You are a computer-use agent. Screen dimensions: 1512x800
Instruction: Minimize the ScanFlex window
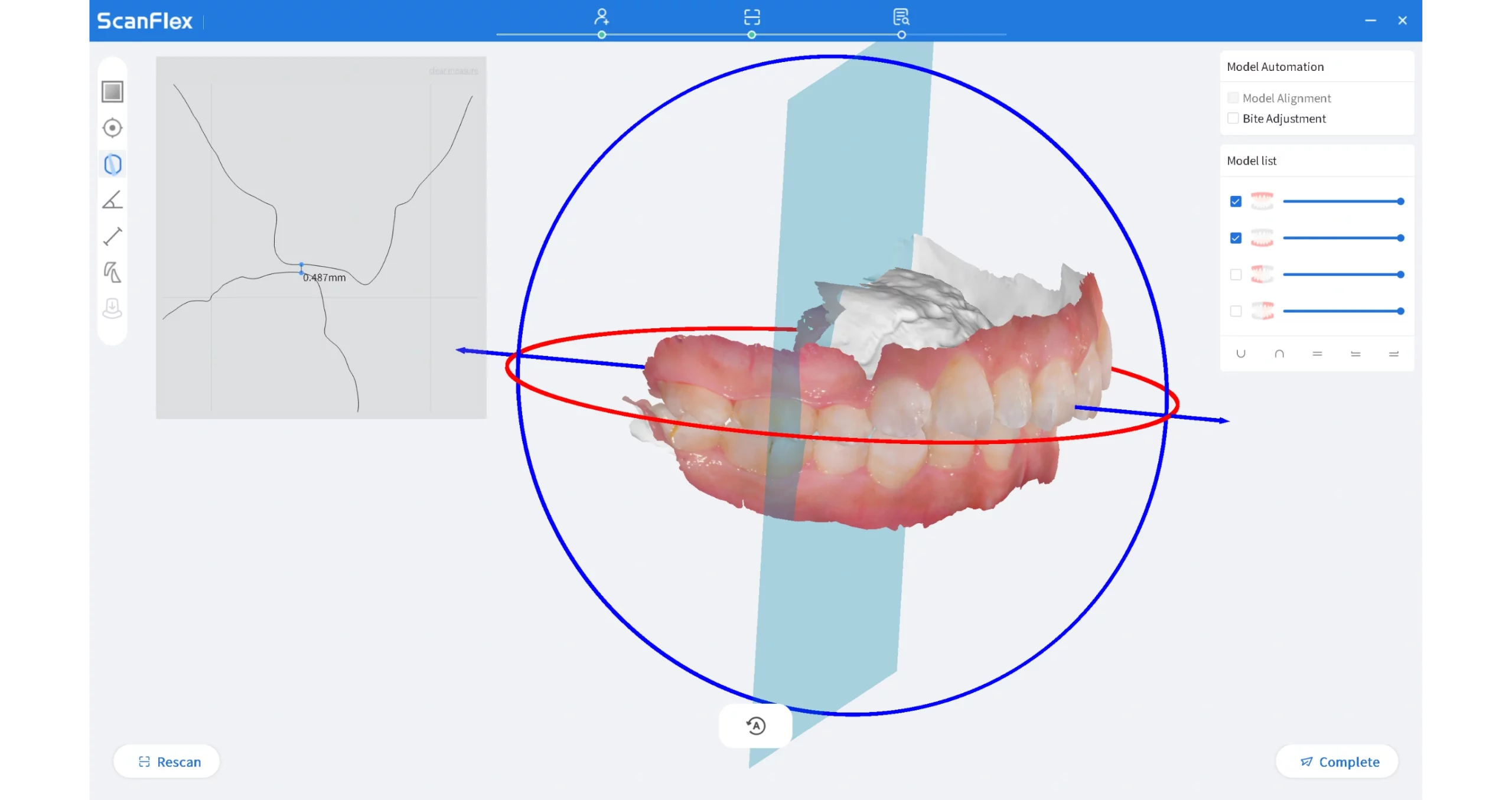click(x=1370, y=21)
